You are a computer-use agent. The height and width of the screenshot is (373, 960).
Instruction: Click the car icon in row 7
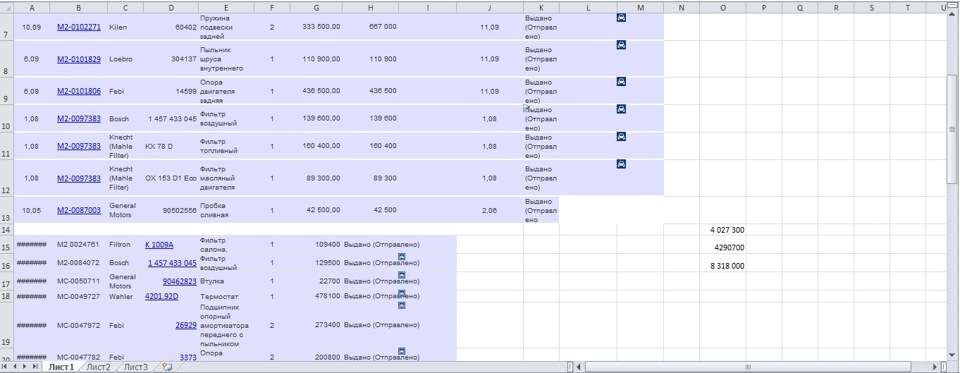621,18
